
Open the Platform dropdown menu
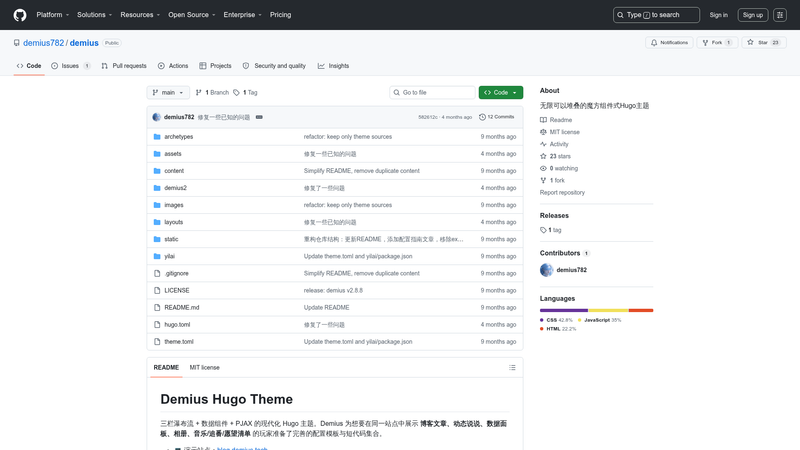click(x=53, y=15)
